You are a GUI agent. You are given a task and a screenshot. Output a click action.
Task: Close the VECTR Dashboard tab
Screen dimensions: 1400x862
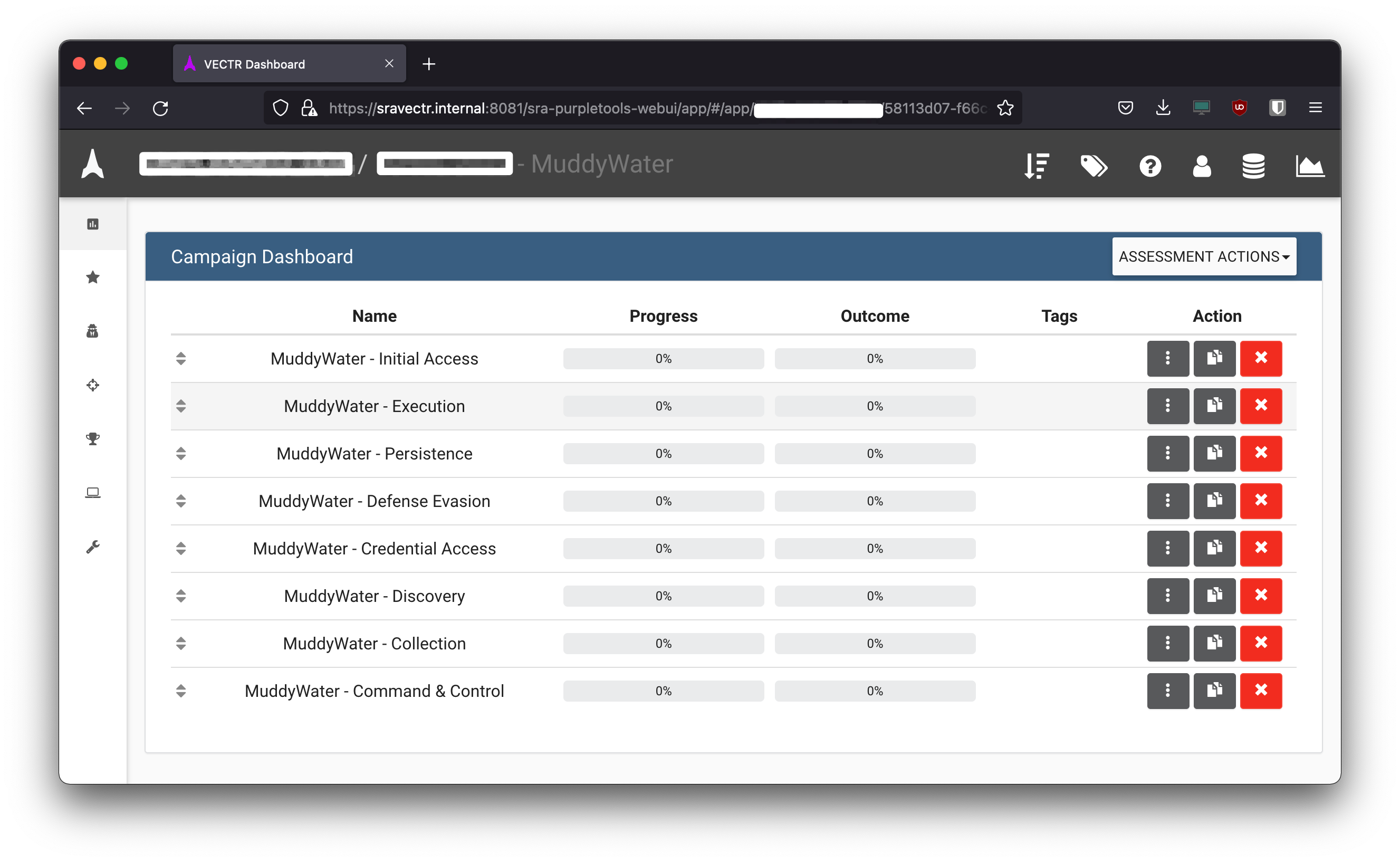point(389,63)
